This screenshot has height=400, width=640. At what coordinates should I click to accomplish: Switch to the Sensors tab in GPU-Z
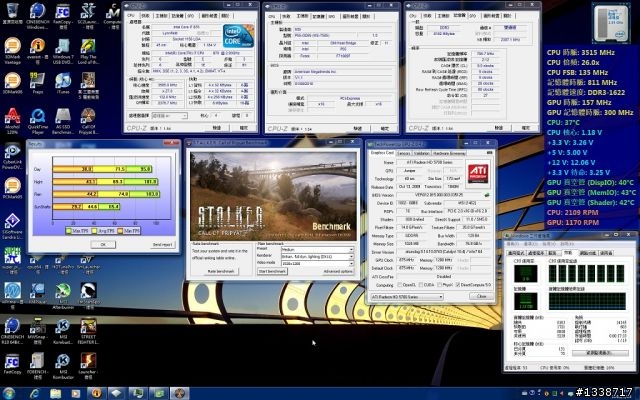pyautogui.click(x=403, y=153)
